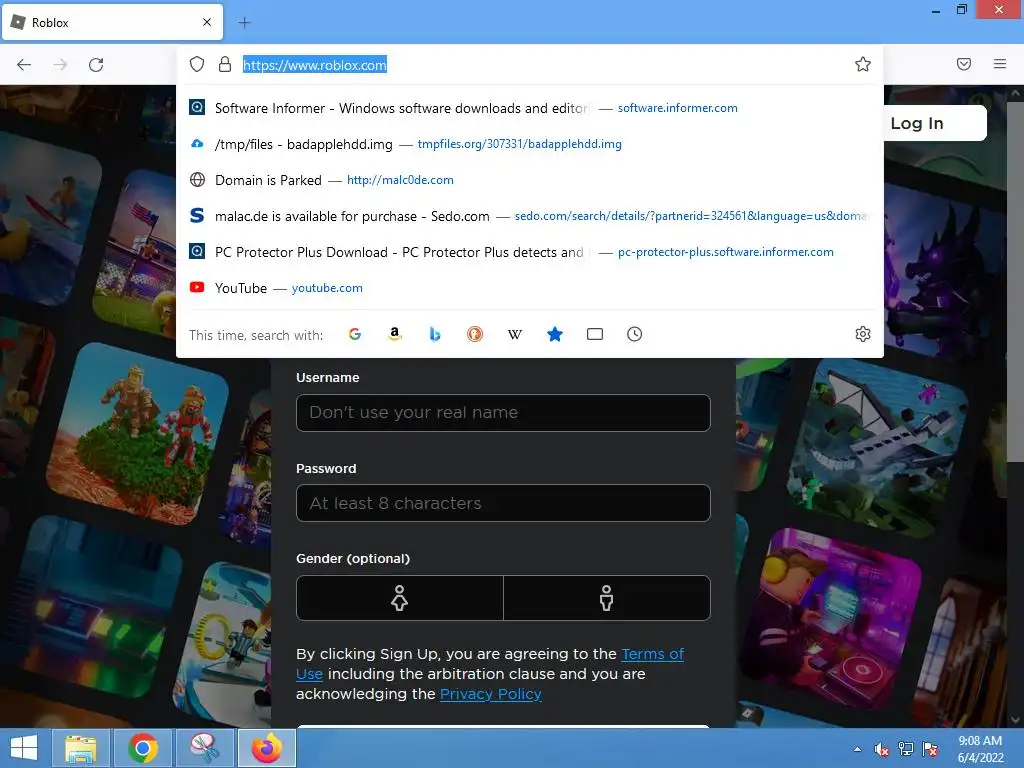Reload the current page

tap(96, 65)
